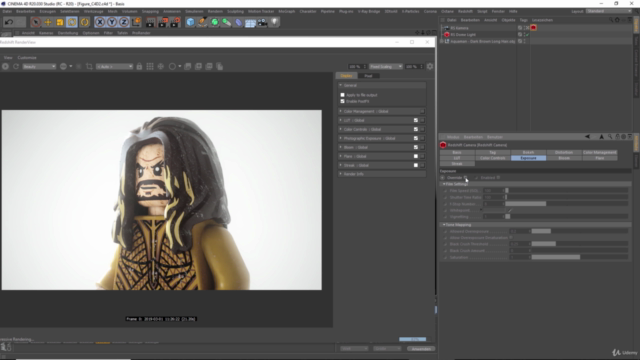Select the Rotate tool
Viewport: 640px width, 360px height.
[x=72, y=22]
